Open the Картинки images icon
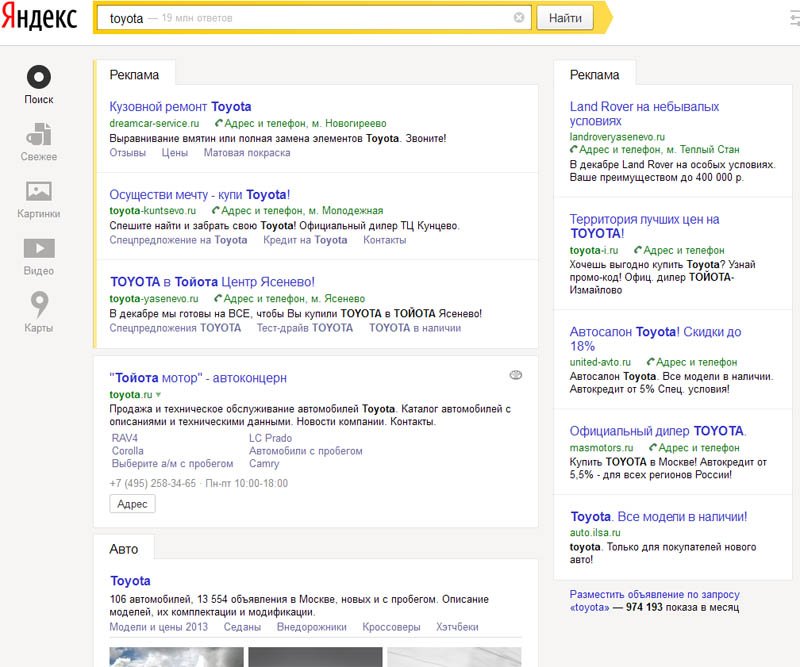This screenshot has height=667, width=800. [39, 191]
